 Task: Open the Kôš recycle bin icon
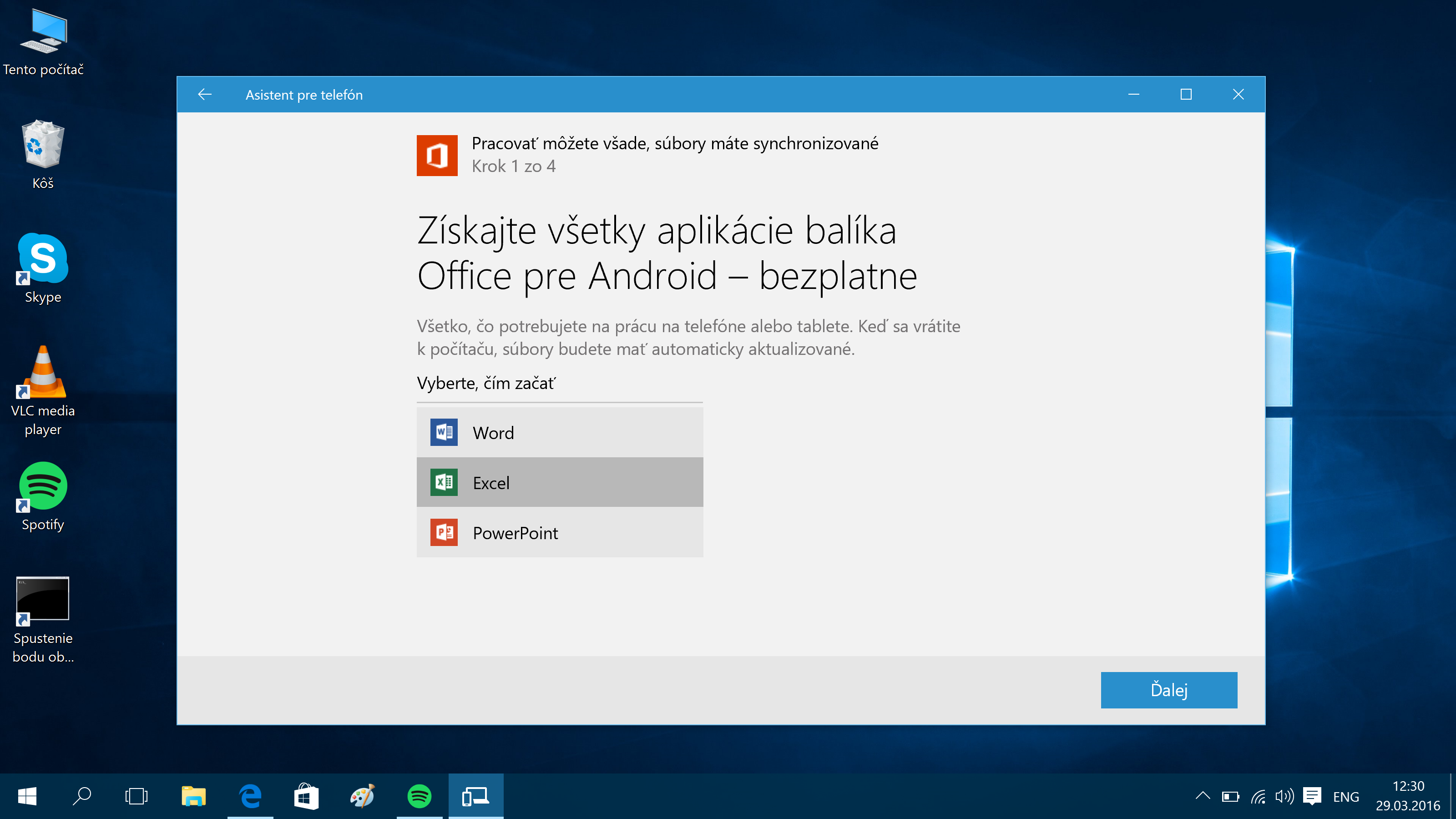click(x=43, y=154)
